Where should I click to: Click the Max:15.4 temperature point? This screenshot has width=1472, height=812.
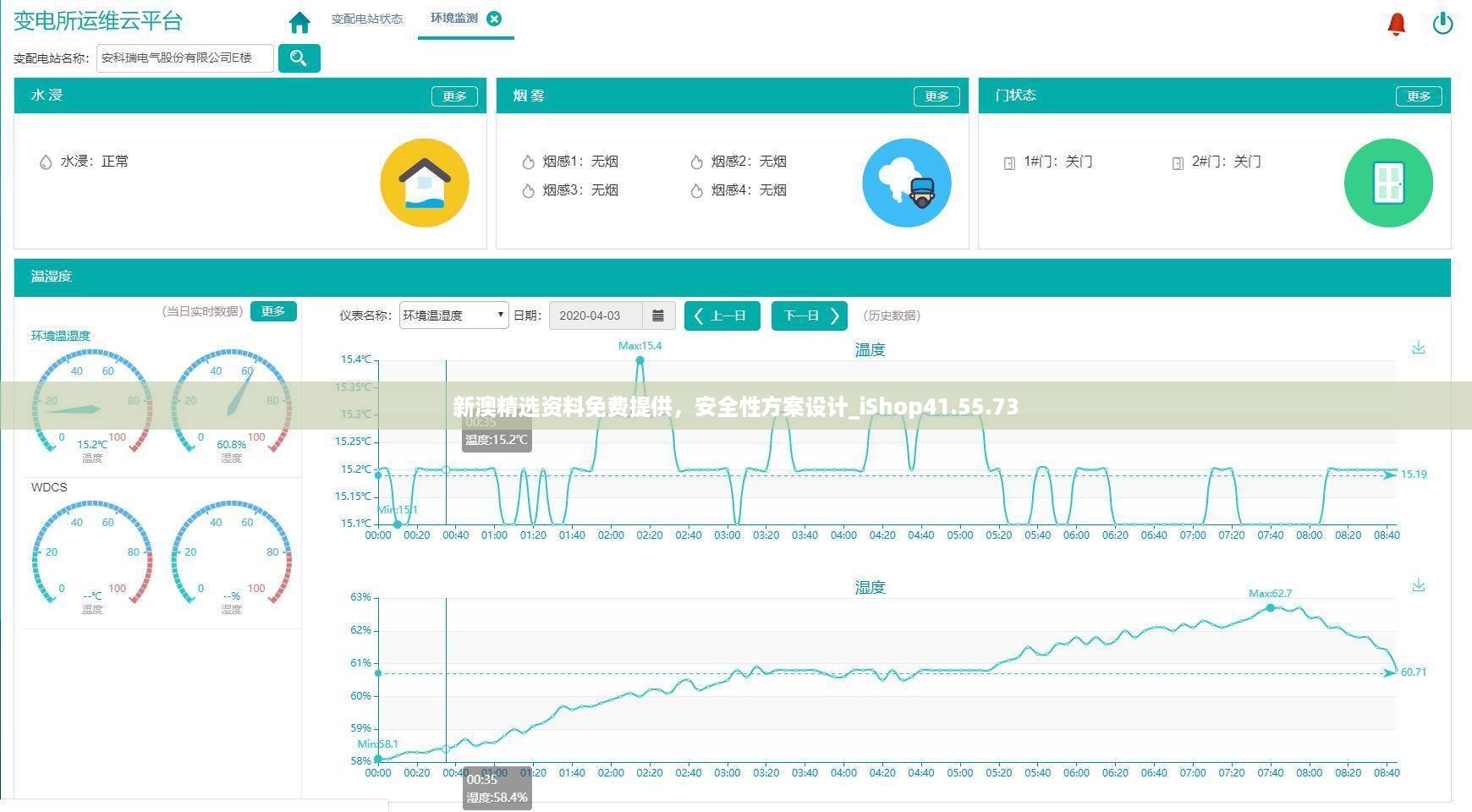tap(640, 360)
